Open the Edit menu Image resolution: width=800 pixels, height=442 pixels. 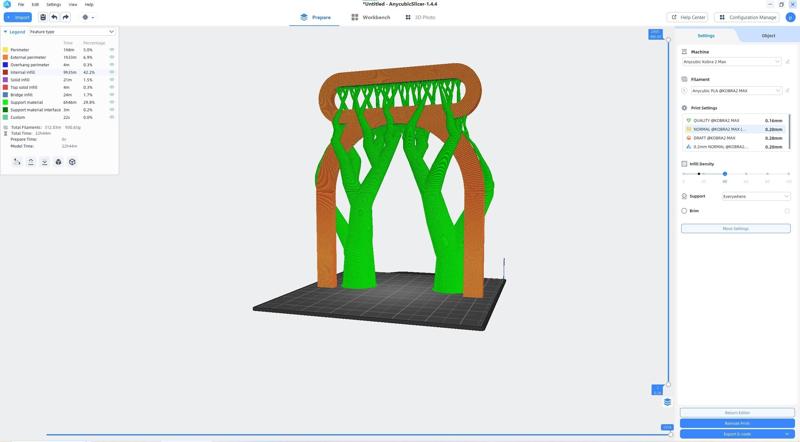click(35, 4)
